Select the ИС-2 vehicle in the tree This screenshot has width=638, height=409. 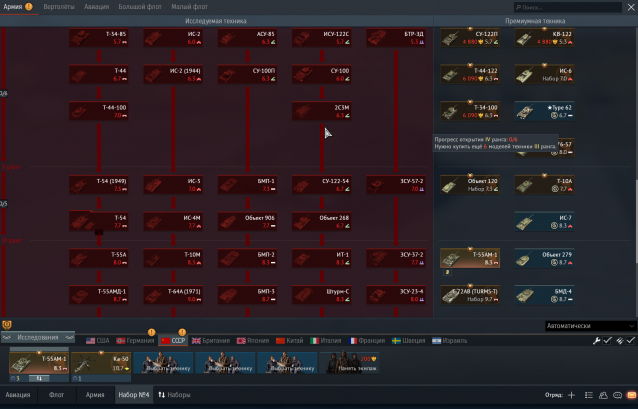point(173,37)
